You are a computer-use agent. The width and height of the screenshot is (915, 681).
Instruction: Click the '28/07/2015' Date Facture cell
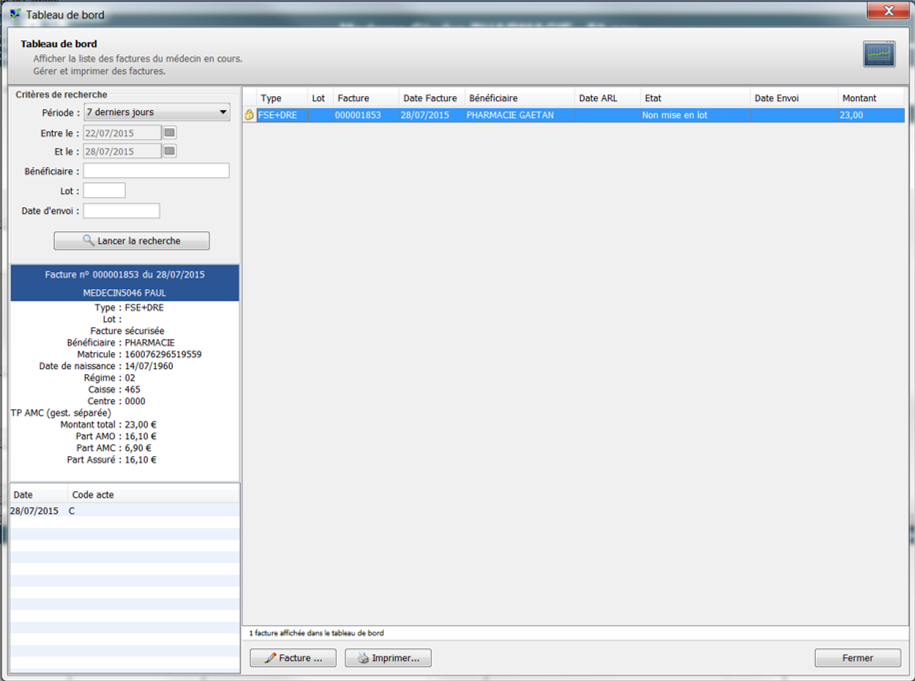(432, 115)
